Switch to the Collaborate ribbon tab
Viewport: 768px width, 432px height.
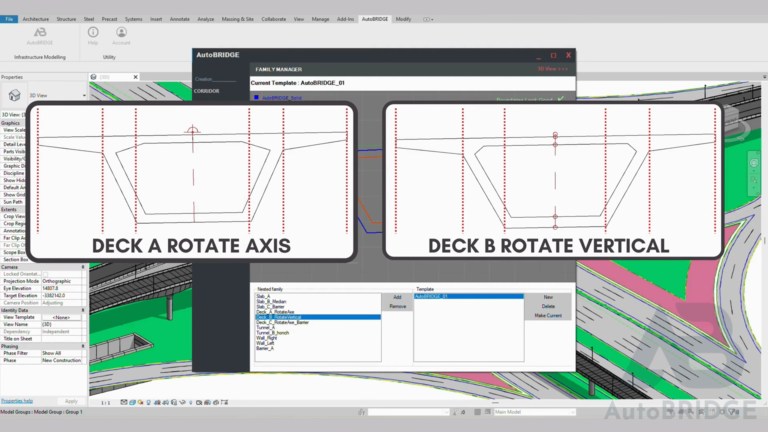273,19
